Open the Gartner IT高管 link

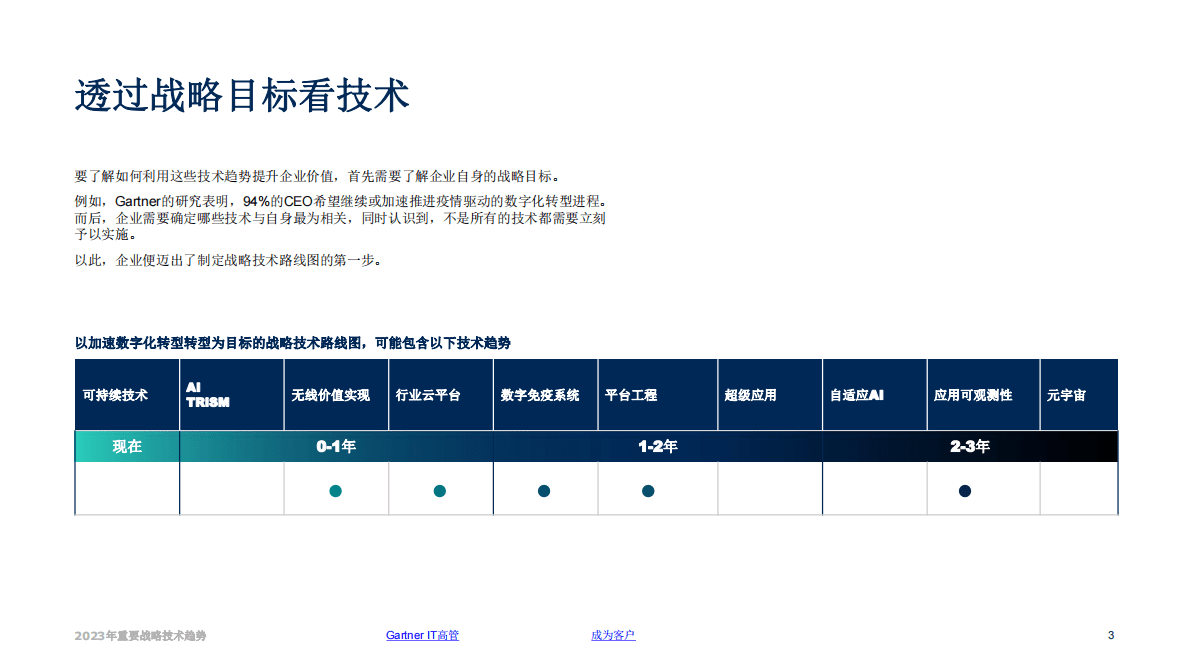tap(421, 634)
